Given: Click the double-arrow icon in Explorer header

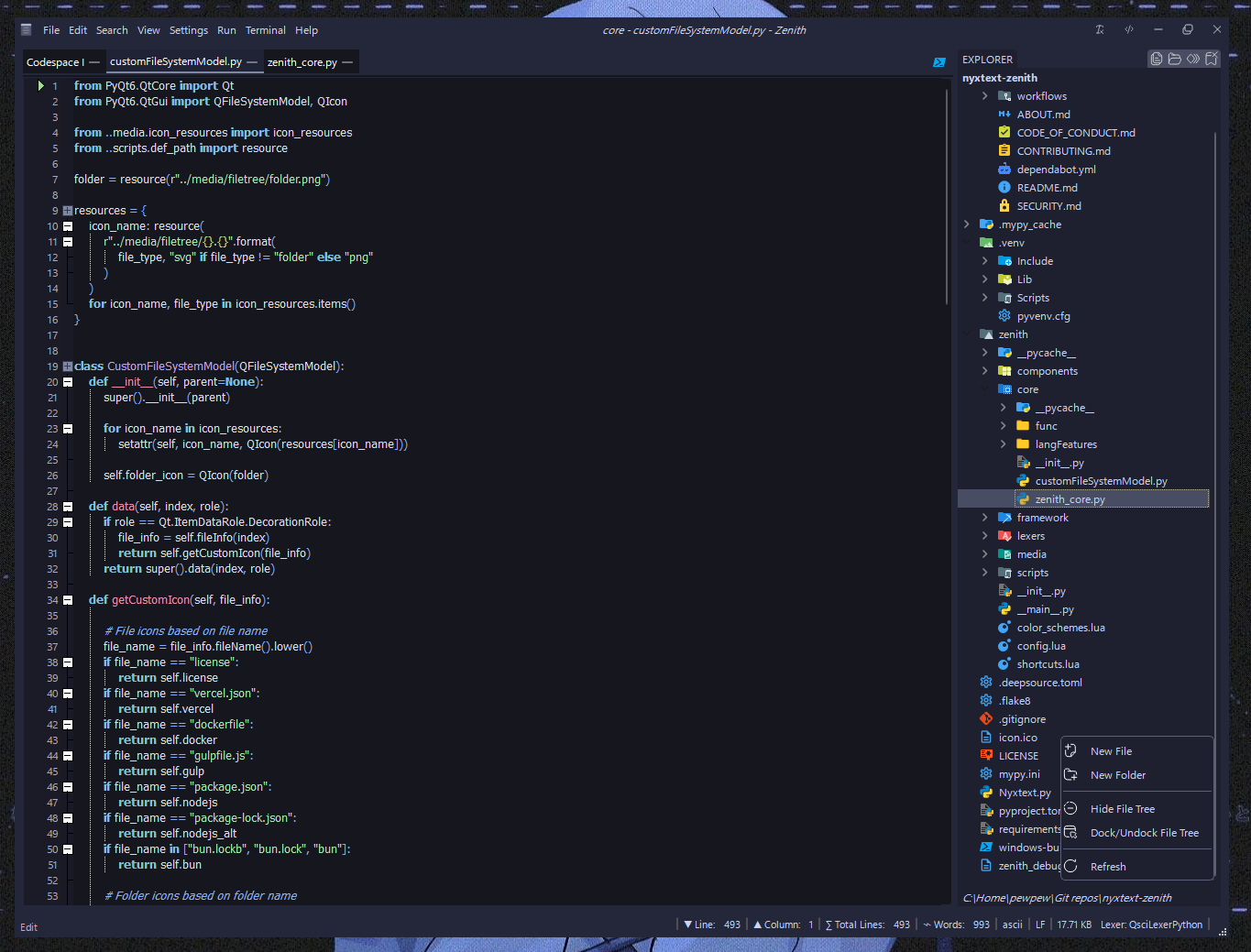Looking at the screenshot, I should [1193, 59].
